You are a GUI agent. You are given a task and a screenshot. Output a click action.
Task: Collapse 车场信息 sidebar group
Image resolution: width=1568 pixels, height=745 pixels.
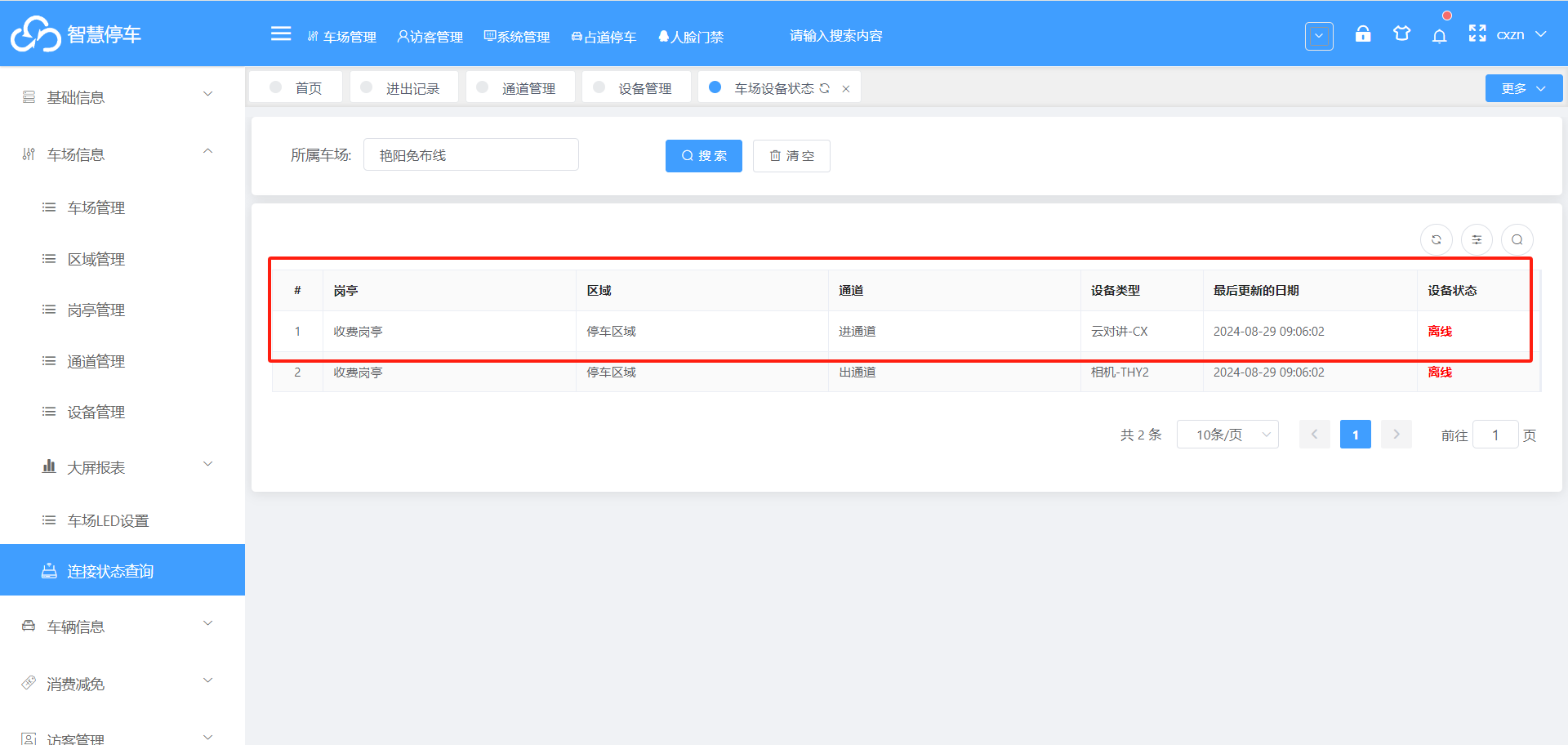click(122, 154)
